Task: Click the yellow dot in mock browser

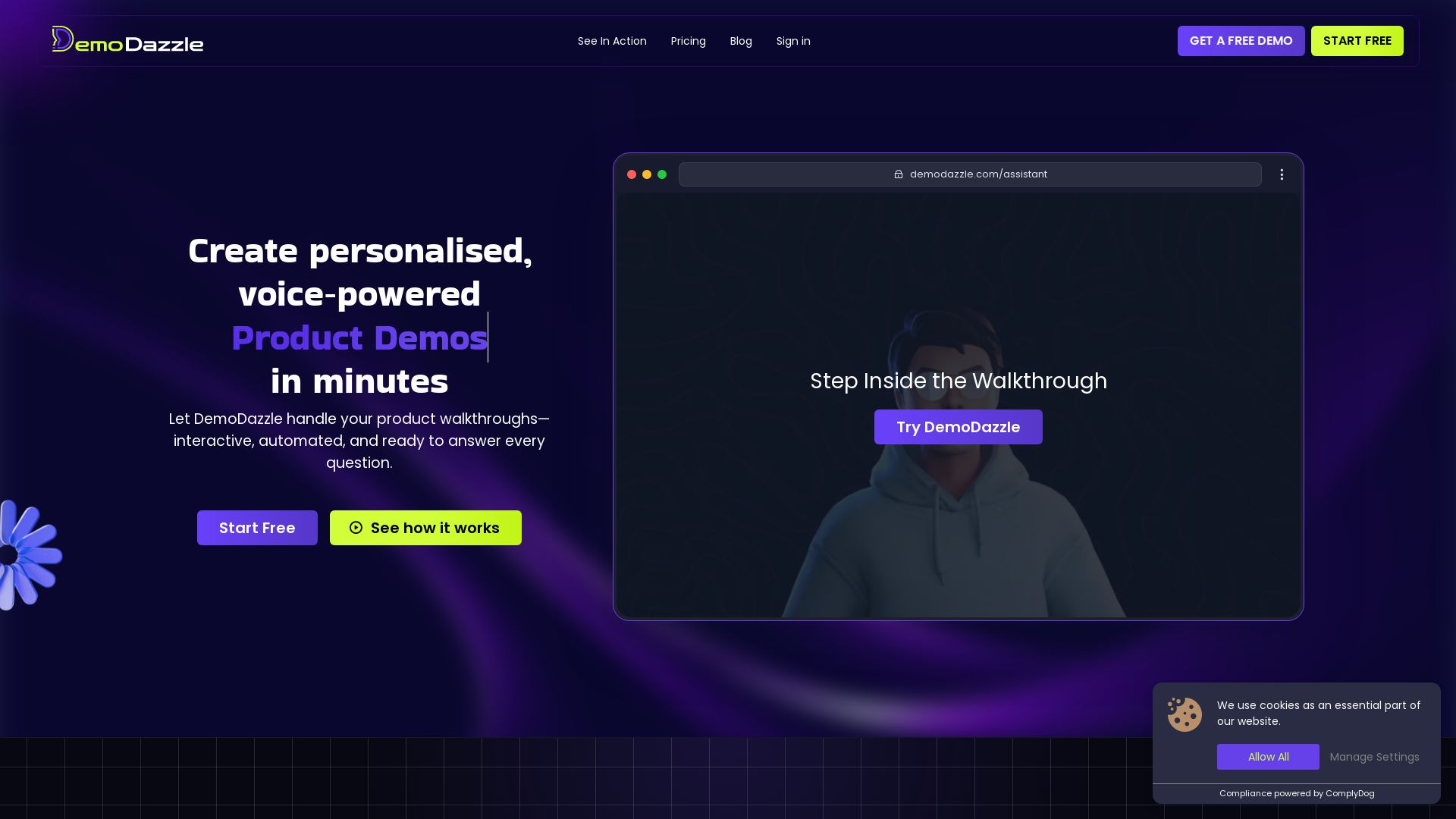Action: click(647, 174)
